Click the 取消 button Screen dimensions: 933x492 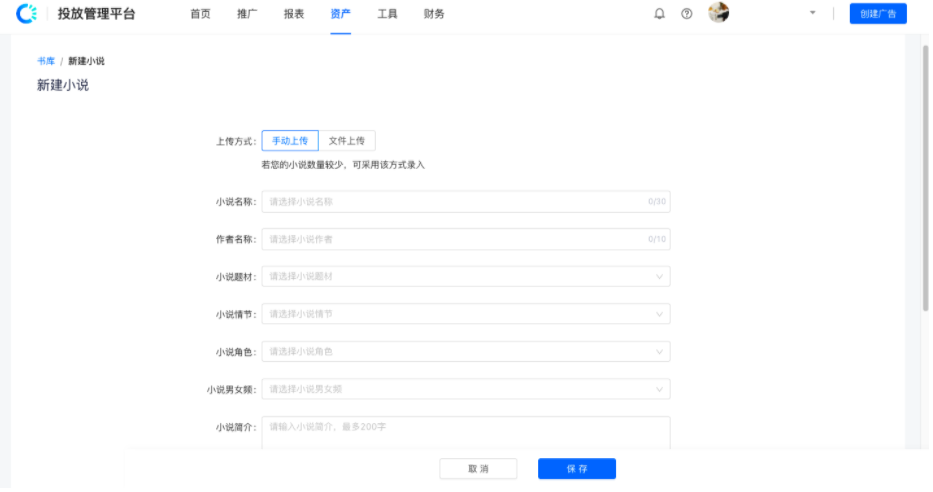click(478, 469)
